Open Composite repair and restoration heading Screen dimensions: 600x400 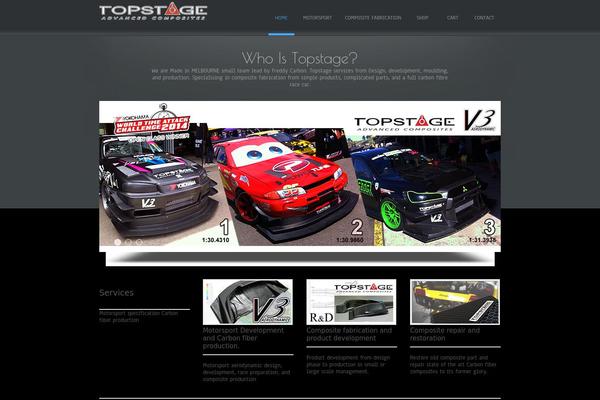(x=445, y=334)
